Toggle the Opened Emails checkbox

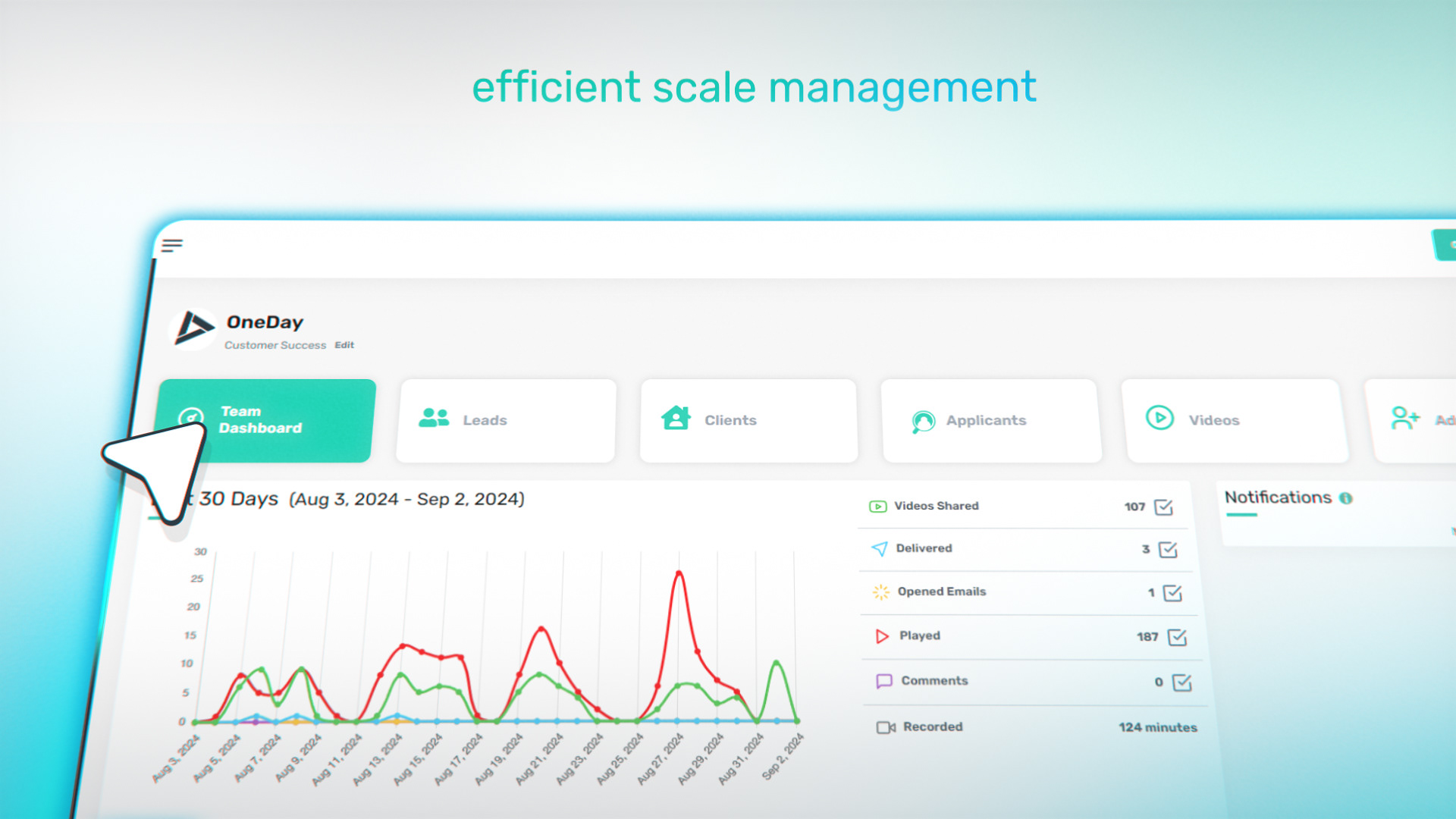[x=1172, y=592]
